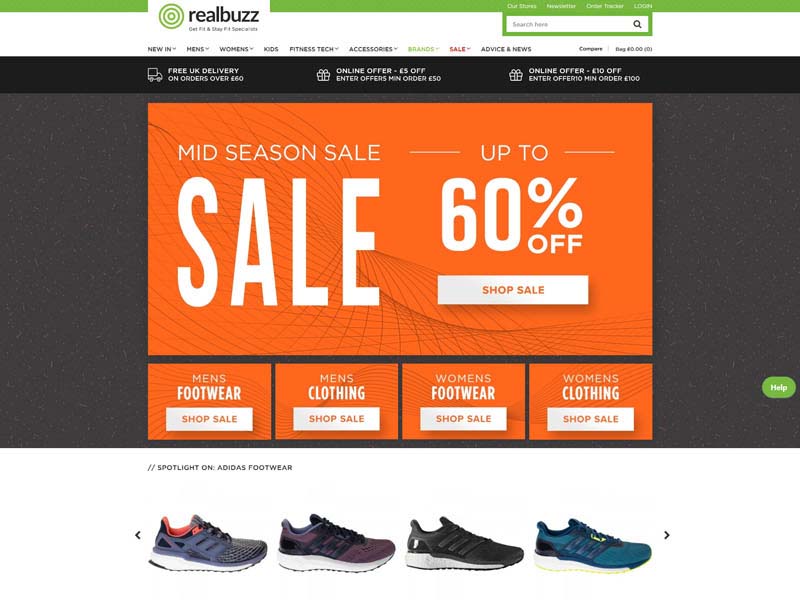Click the main Shop Sale button

(513, 290)
